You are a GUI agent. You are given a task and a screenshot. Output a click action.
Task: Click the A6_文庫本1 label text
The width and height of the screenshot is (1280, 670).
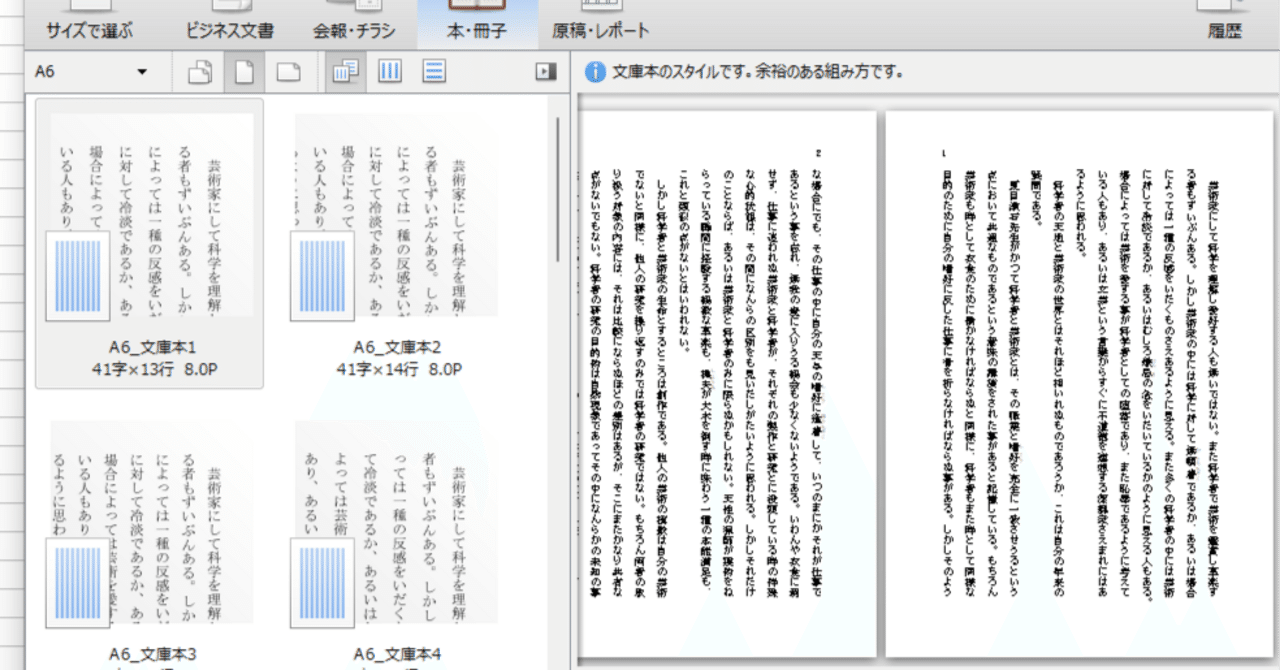click(x=152, y=348)
